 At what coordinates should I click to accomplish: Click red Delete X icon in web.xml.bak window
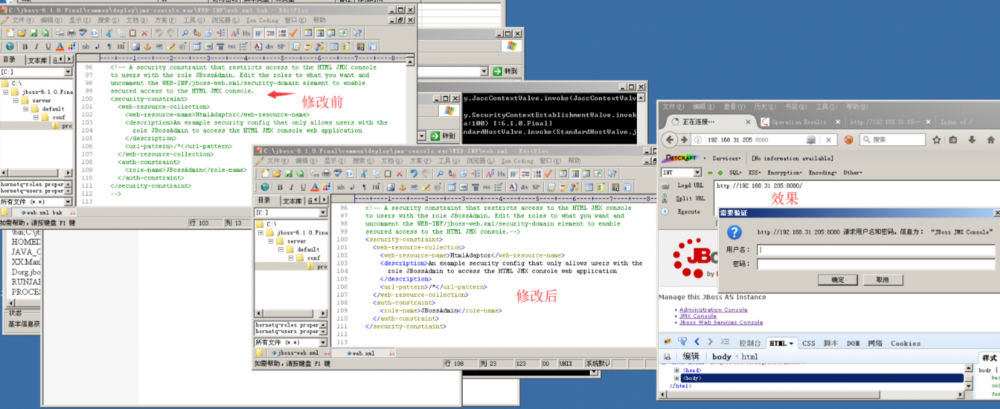(x=144, y=33)
